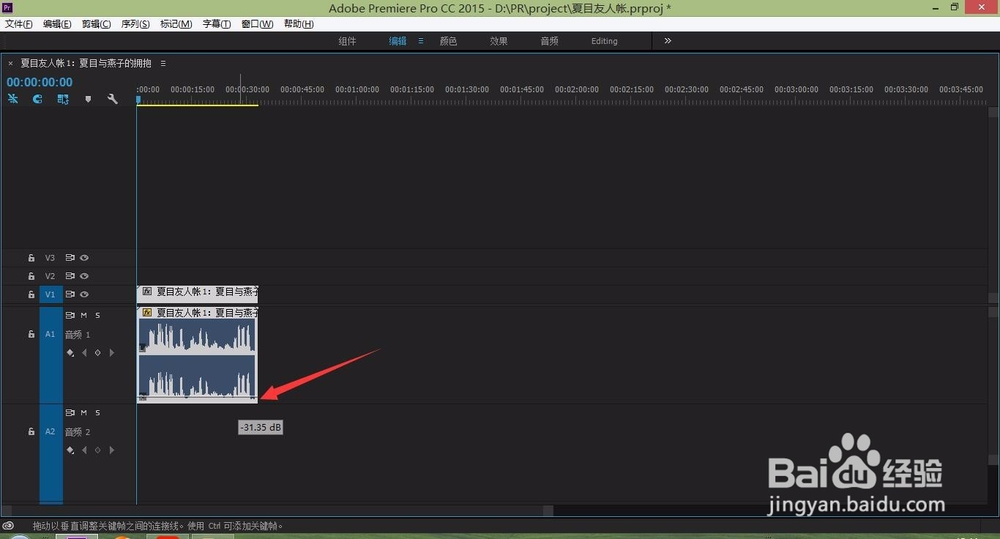Toggle lock on audio track A1

coord(31,334)
